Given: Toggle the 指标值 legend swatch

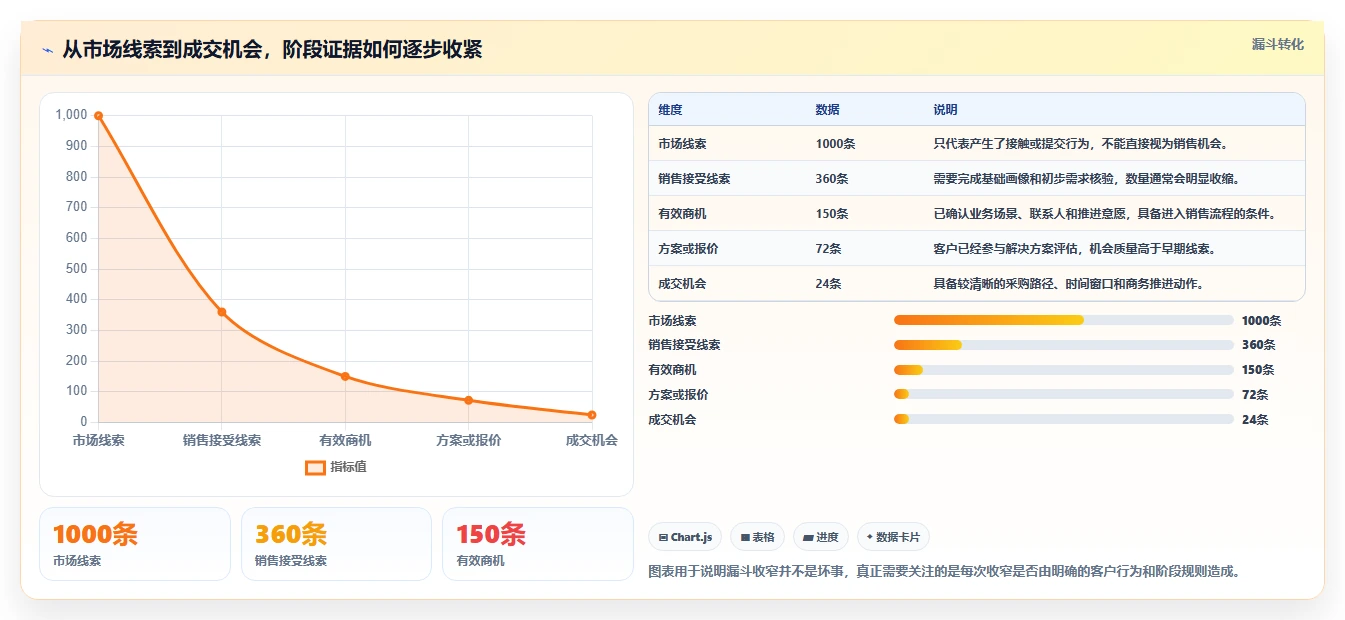Looking at the screenshot, I should pyautogui.click(x=315, y=467).
